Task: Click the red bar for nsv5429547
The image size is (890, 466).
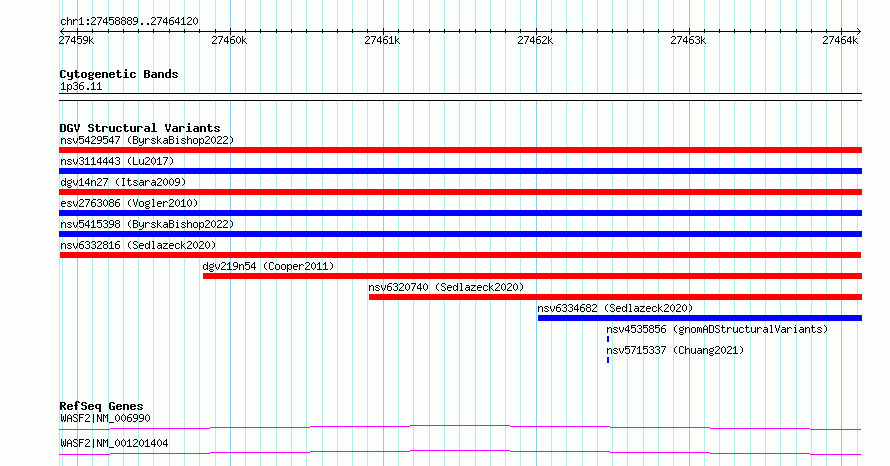Action: (460, 150)
